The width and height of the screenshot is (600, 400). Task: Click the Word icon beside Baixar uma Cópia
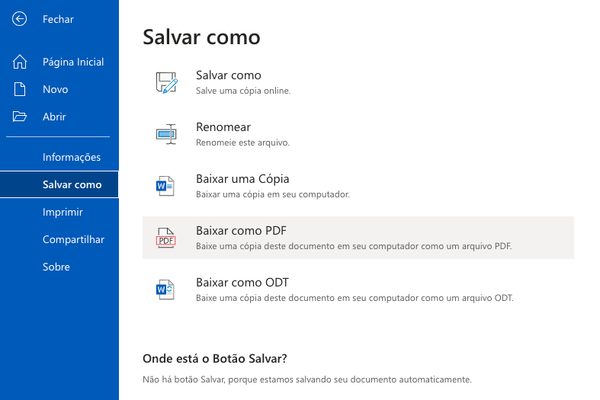coord(165,186)
